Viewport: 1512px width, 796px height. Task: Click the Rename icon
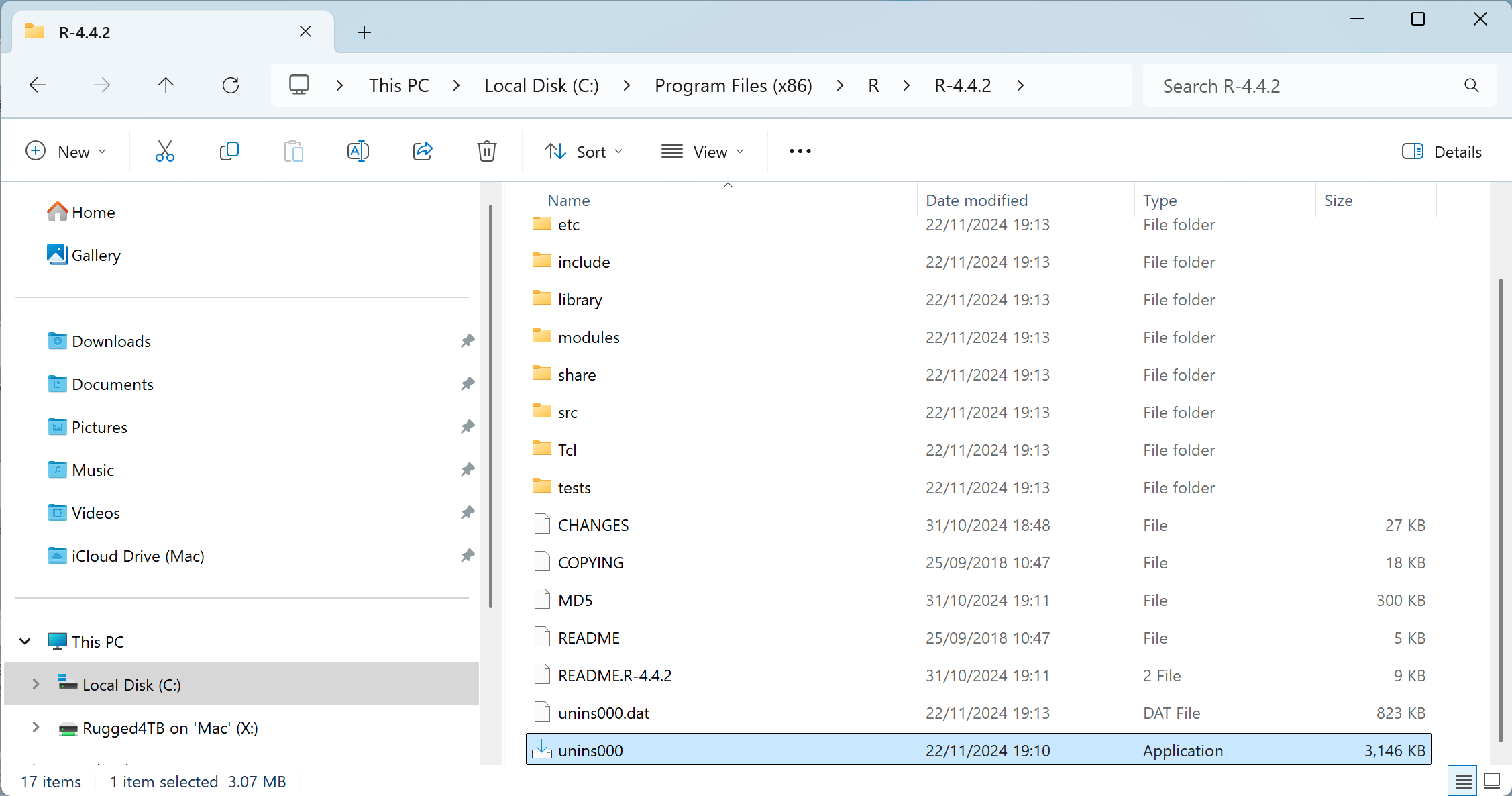(358, 152)
